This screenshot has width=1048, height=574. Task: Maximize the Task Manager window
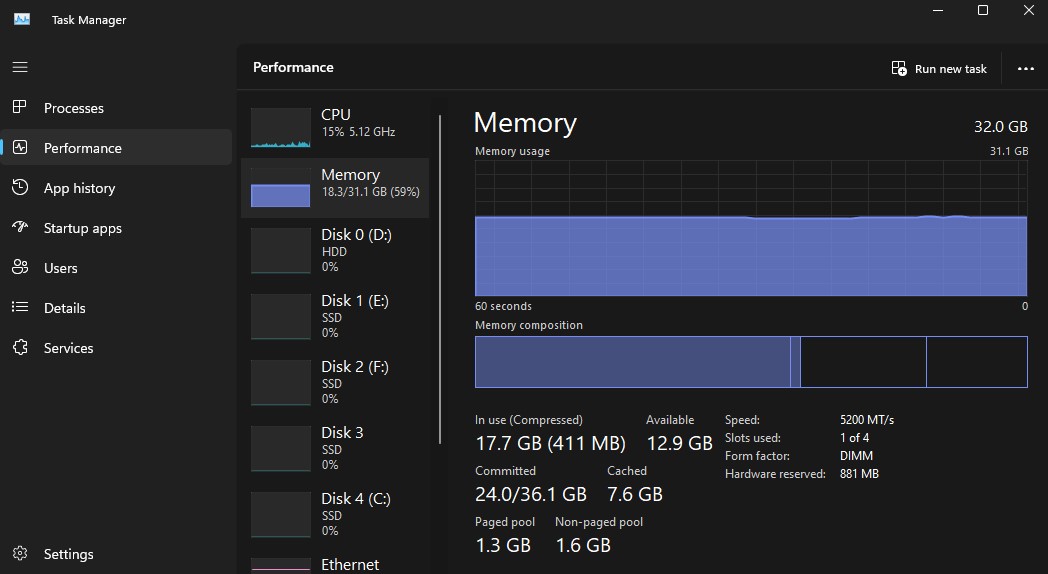pos(982,10)
